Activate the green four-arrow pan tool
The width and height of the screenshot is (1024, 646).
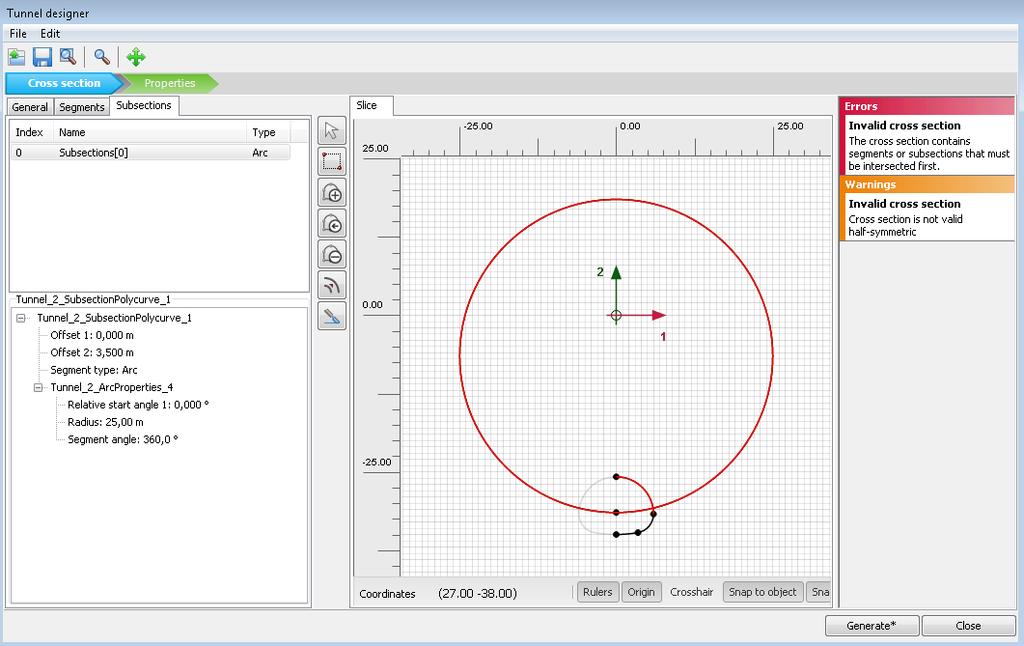(136, 57)
